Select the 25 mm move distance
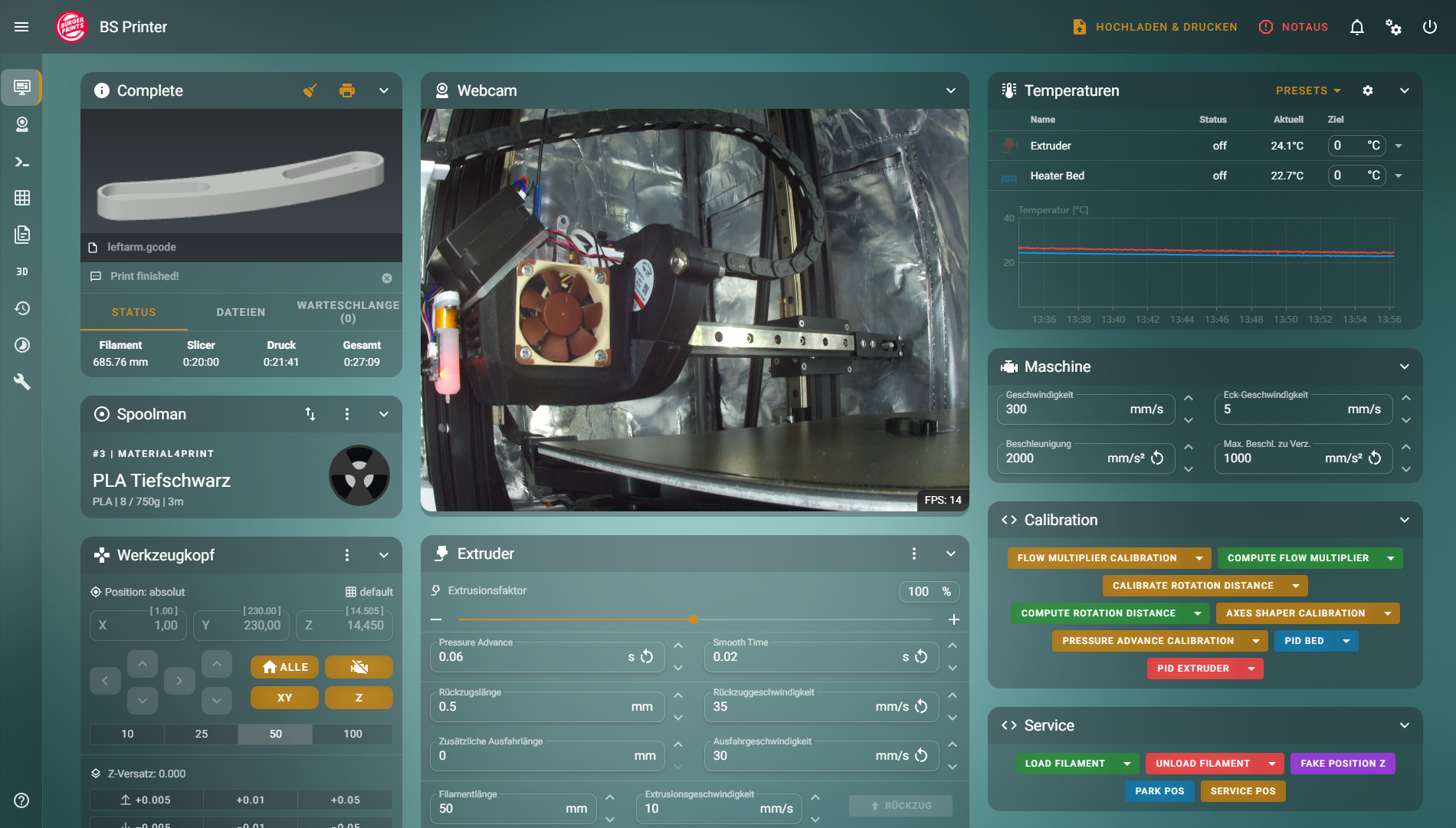 [x=202, y=734]
